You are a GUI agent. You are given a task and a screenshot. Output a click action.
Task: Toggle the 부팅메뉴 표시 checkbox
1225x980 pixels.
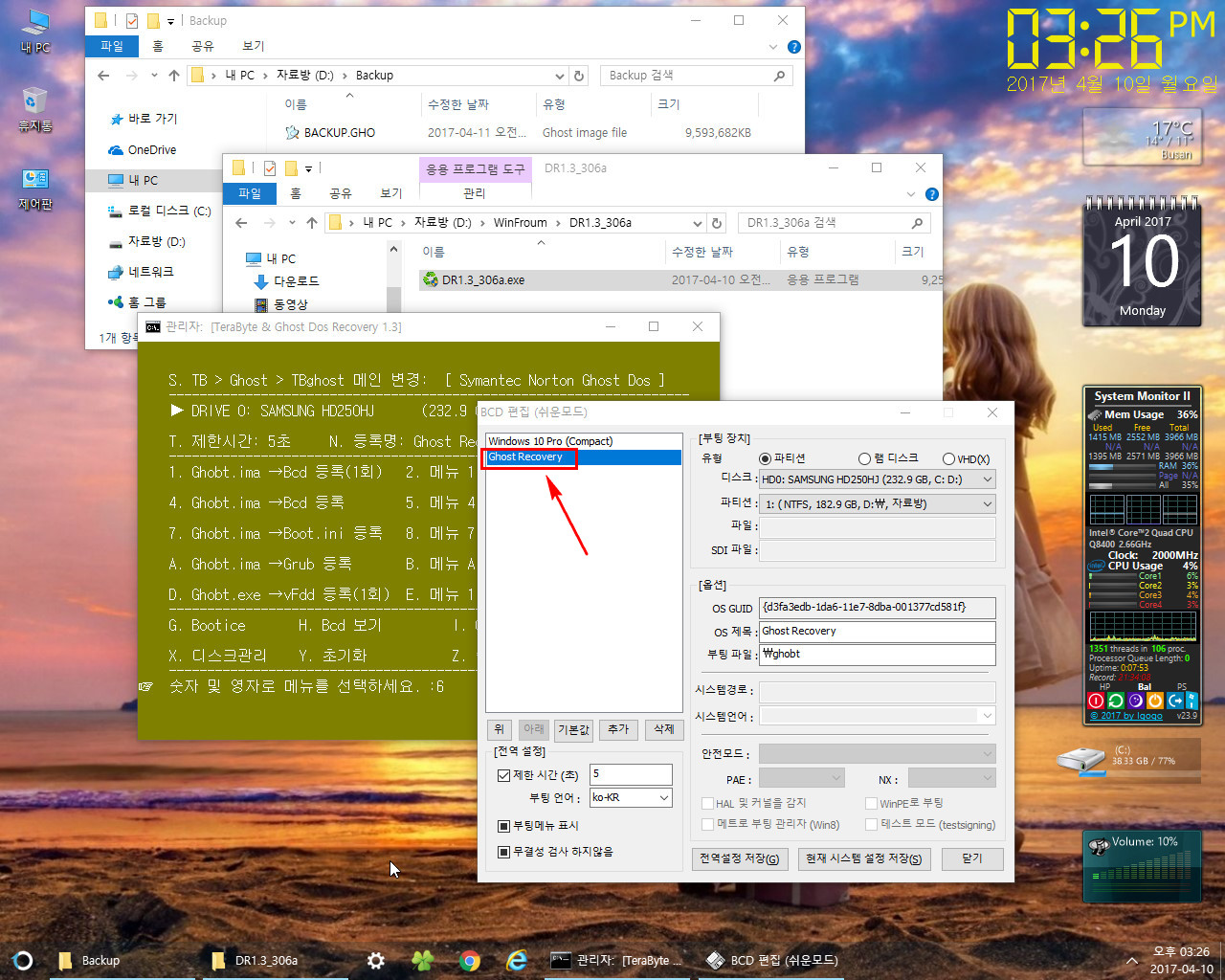pos(503,826)
